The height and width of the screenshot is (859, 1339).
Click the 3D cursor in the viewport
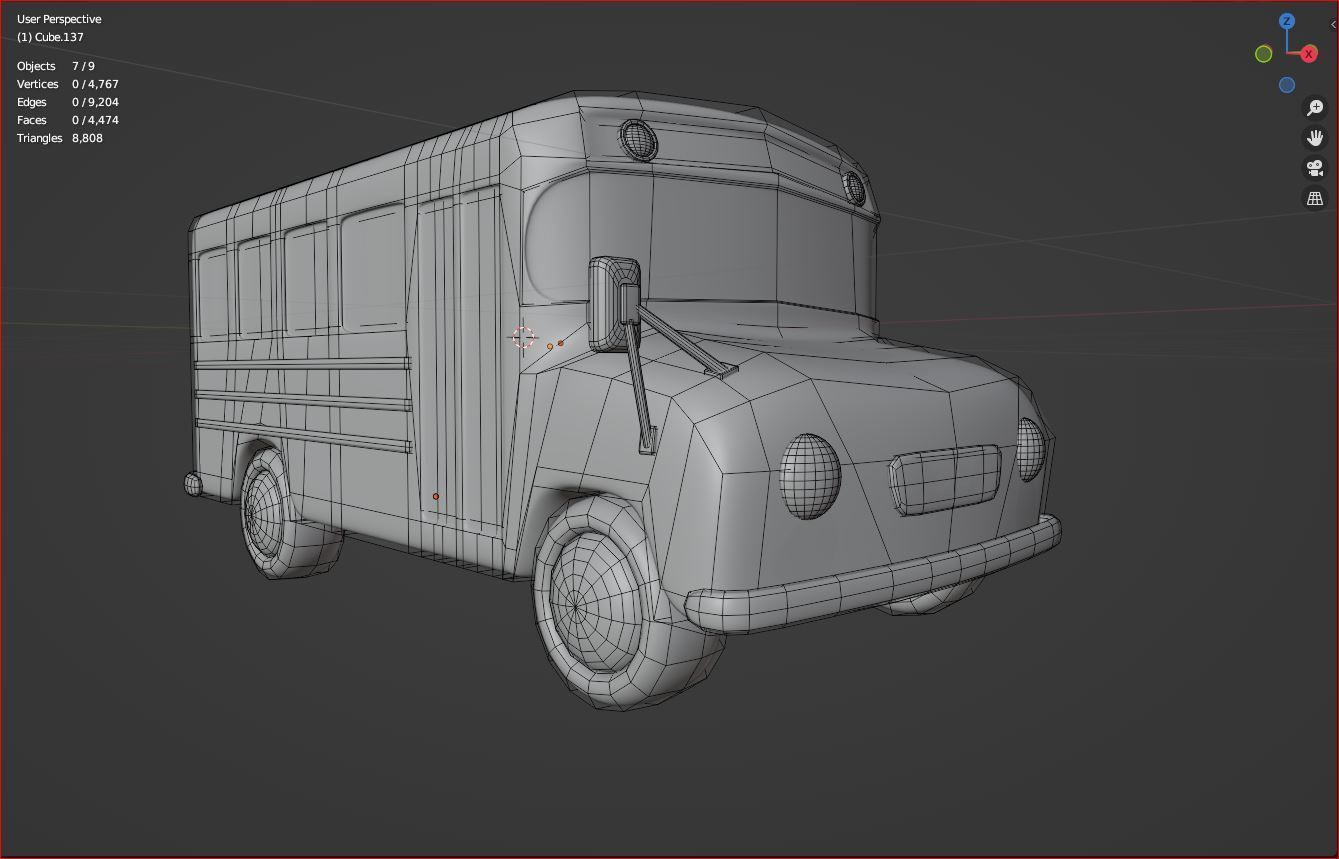click(x=524, y=336)
